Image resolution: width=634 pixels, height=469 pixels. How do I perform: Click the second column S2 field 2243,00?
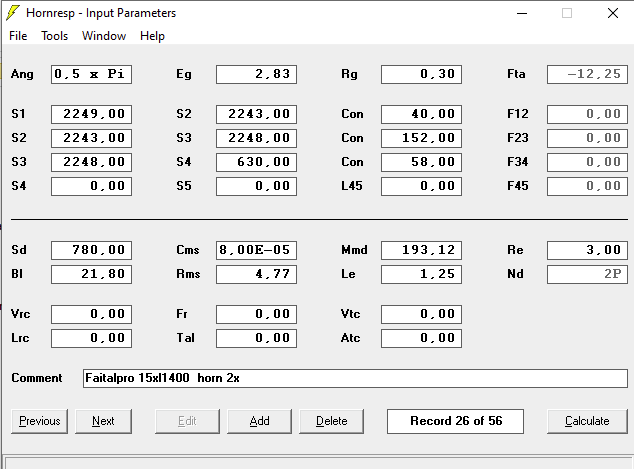(x=256, y=114)
